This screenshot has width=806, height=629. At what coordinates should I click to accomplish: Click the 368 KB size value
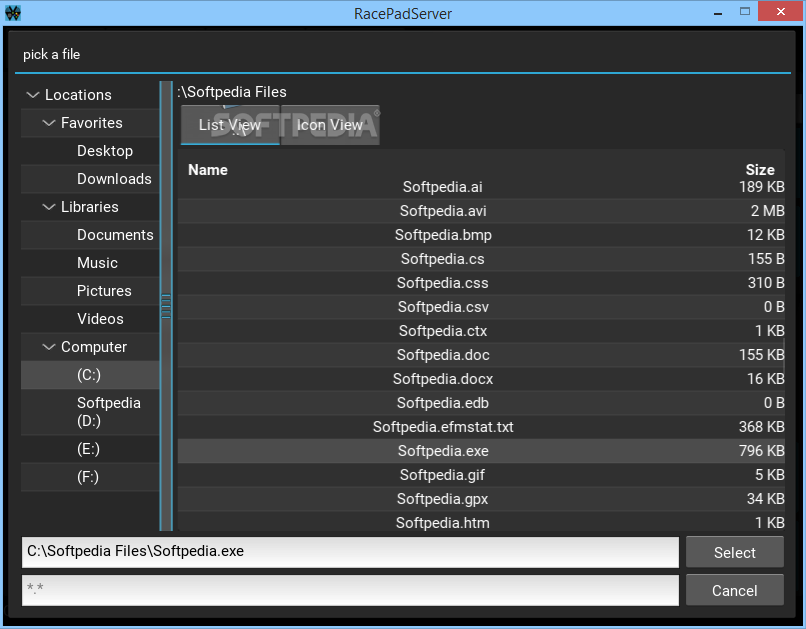pyautogui.click(x=761, y=427)
